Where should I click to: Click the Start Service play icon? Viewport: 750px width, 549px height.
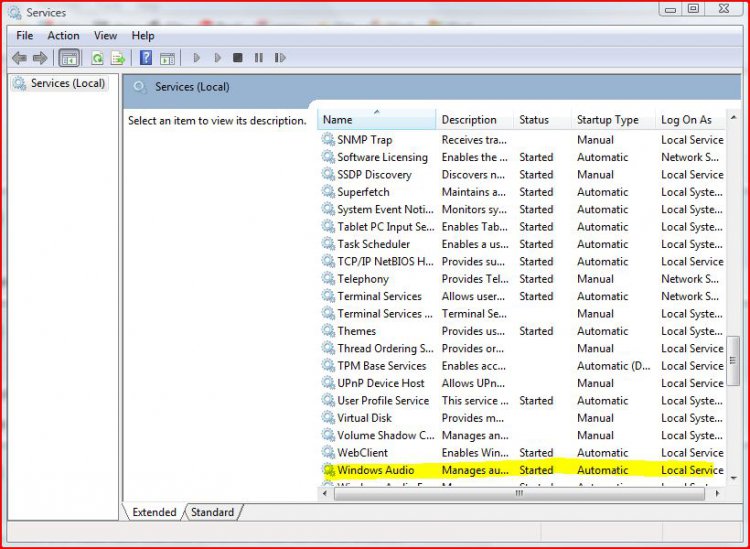[197, 58]
